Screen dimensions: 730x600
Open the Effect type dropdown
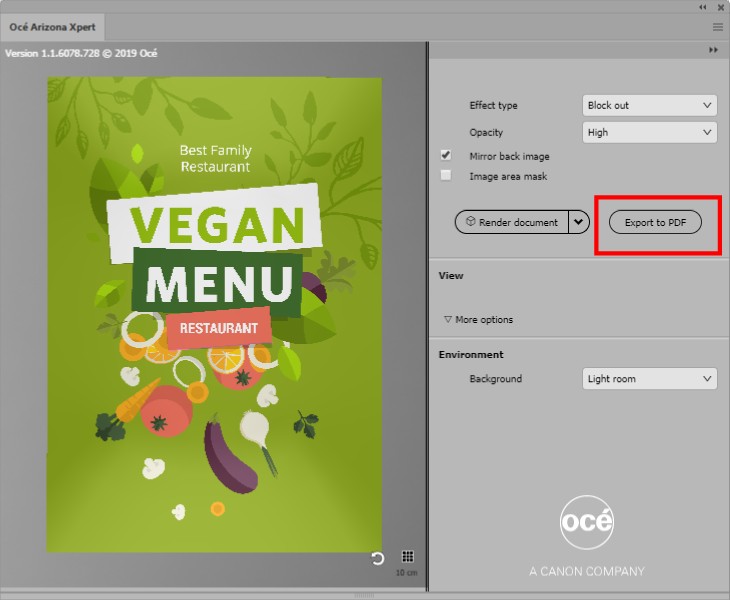[649, 106]
